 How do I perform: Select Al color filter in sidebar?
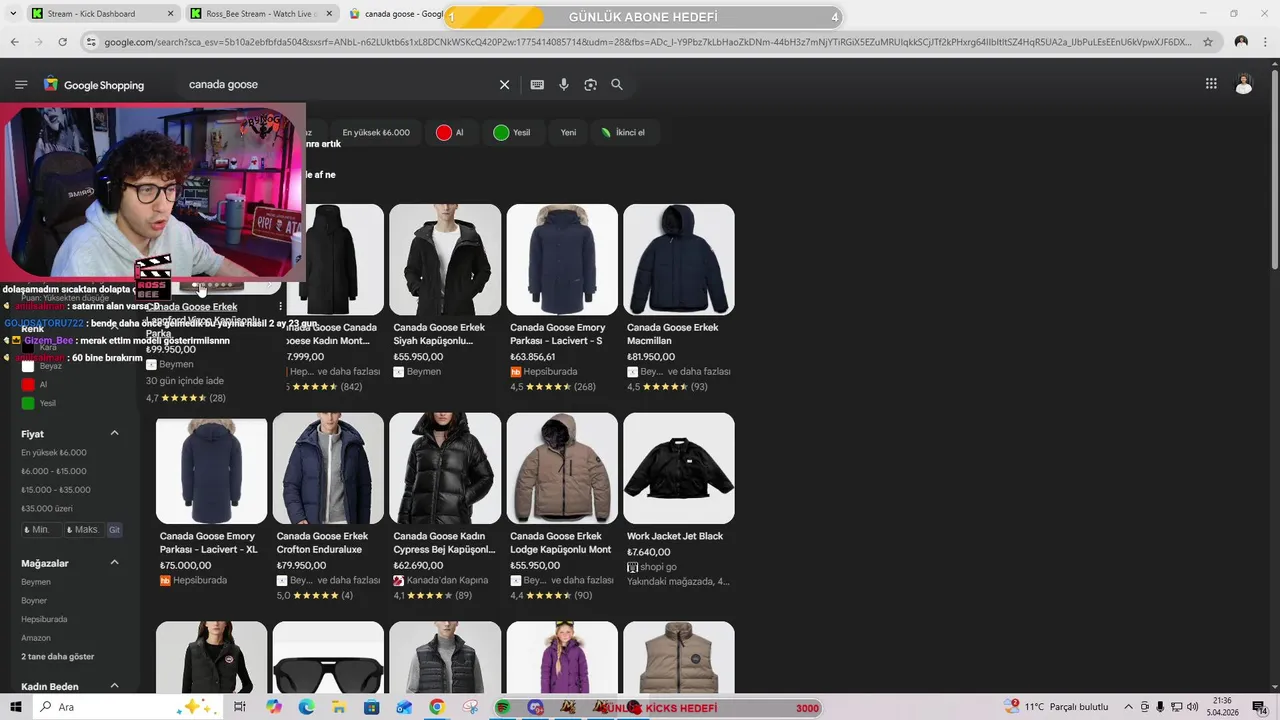pyautogui.click(x=34, y=384)
